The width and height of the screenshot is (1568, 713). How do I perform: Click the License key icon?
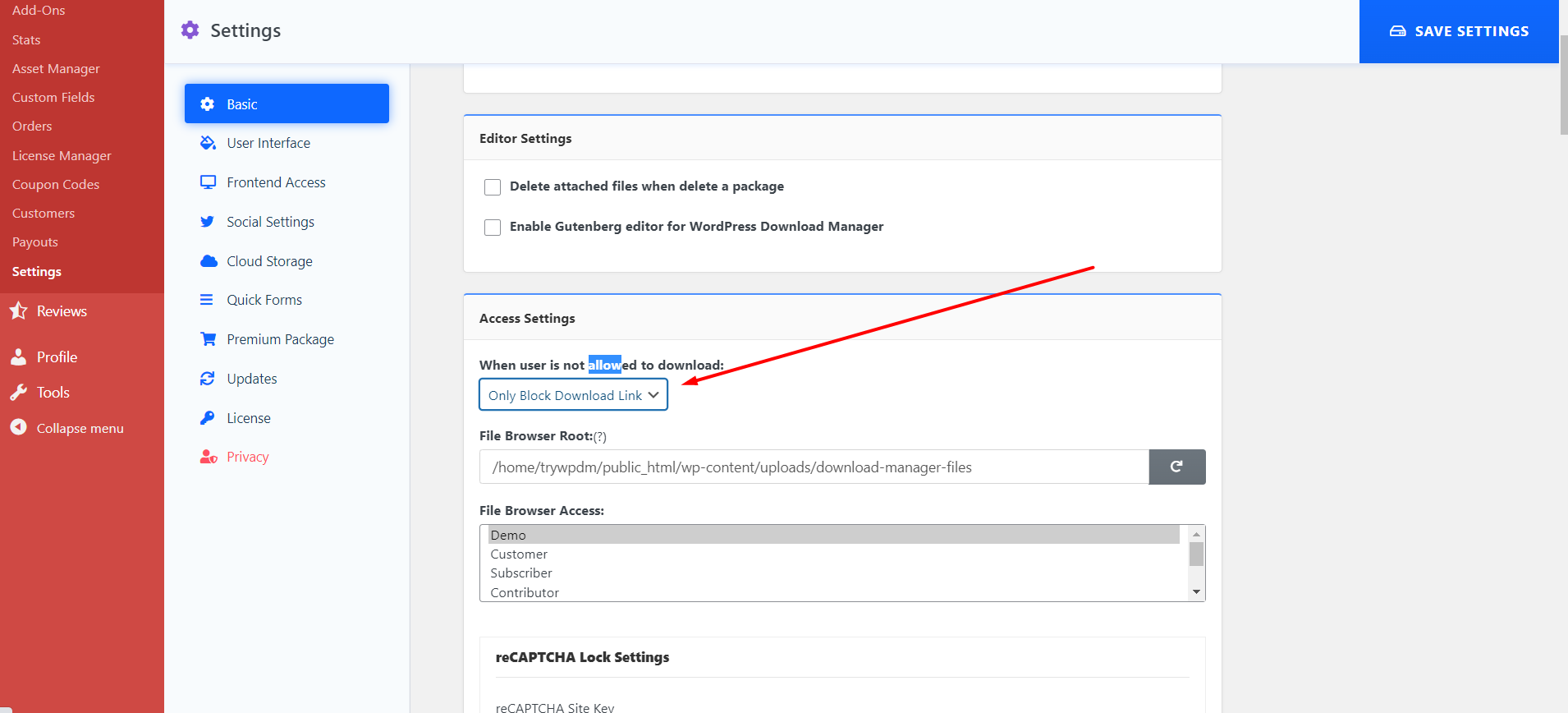tap(208, 418)
